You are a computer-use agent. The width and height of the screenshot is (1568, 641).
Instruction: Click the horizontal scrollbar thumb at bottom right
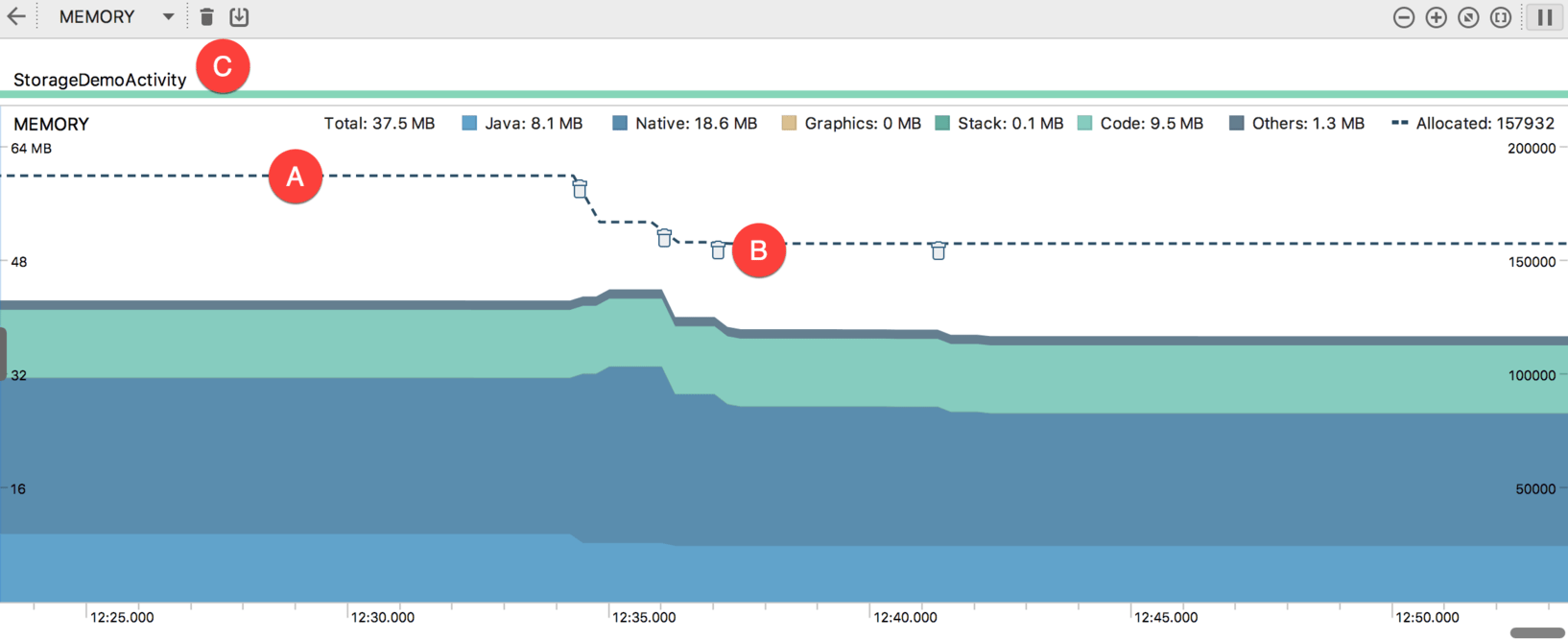pos(1537,632)
